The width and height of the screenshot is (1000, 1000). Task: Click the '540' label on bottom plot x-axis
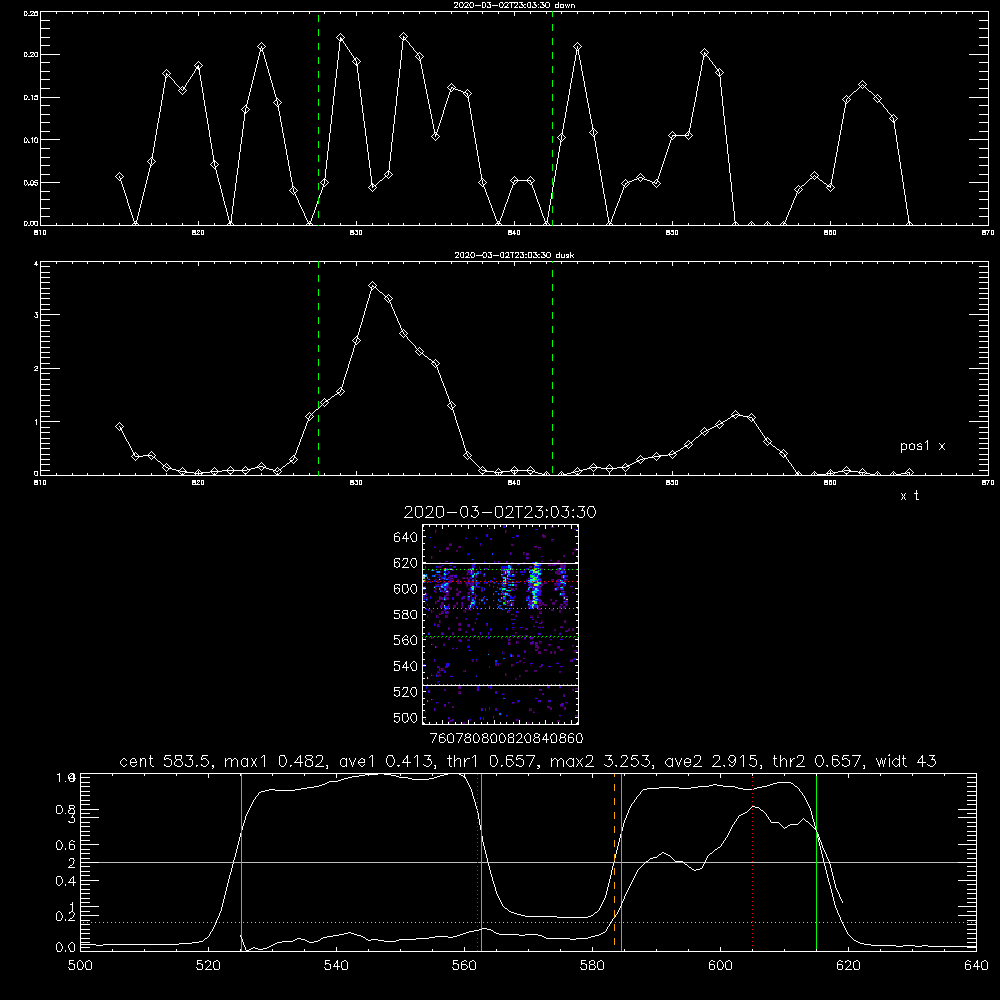336,966
